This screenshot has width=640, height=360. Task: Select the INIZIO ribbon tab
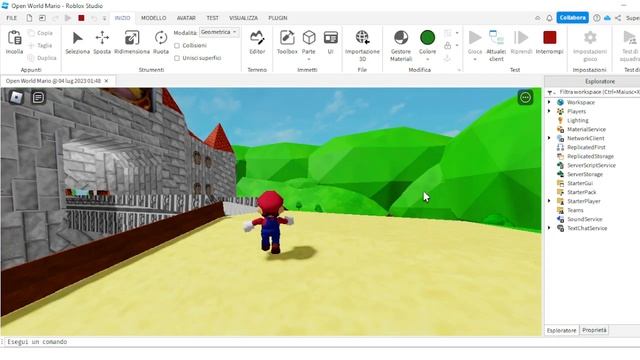pos(122,18)
